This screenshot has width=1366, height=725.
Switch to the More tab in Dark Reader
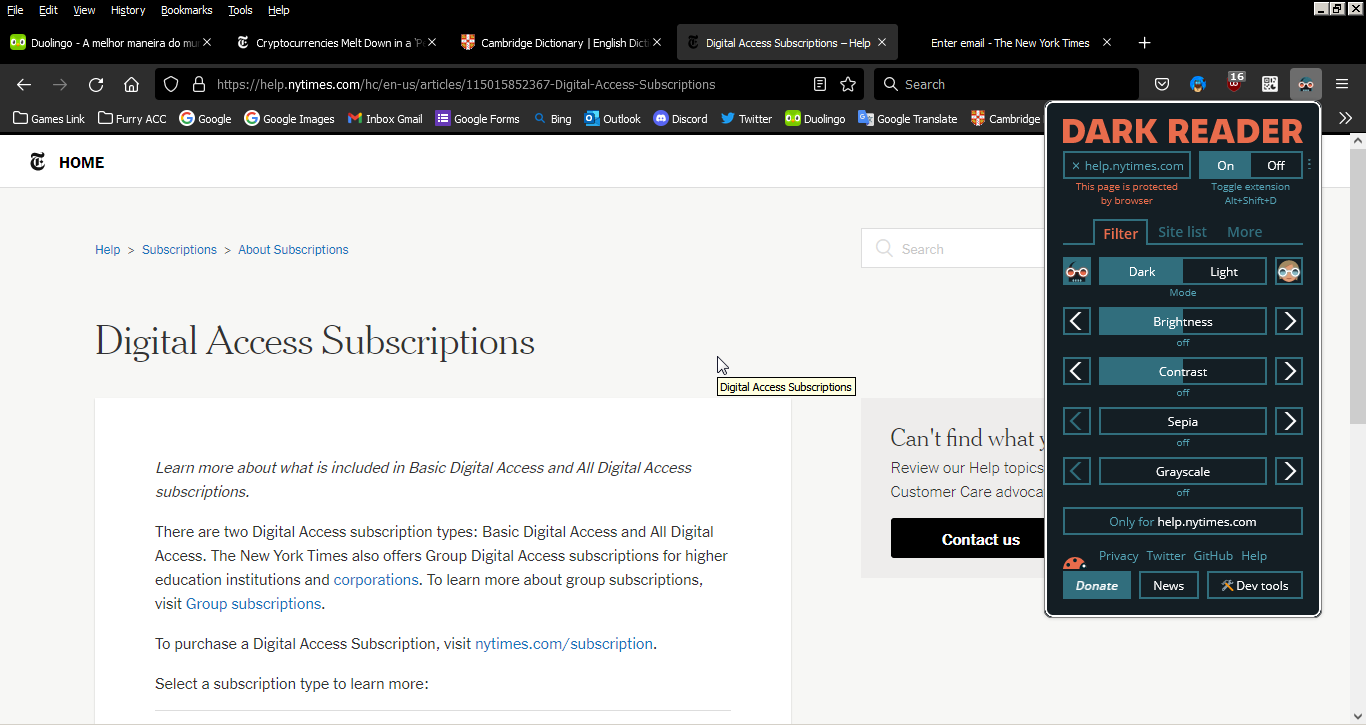[1244, 232]
